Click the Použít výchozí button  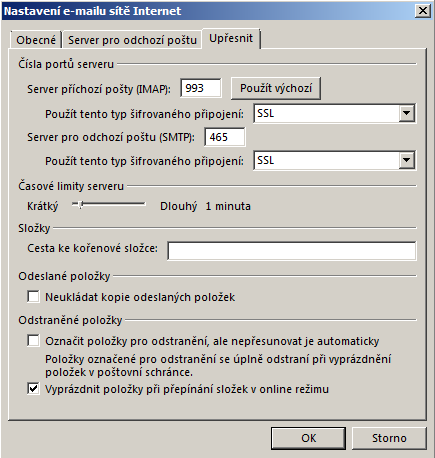click(276, 88)
